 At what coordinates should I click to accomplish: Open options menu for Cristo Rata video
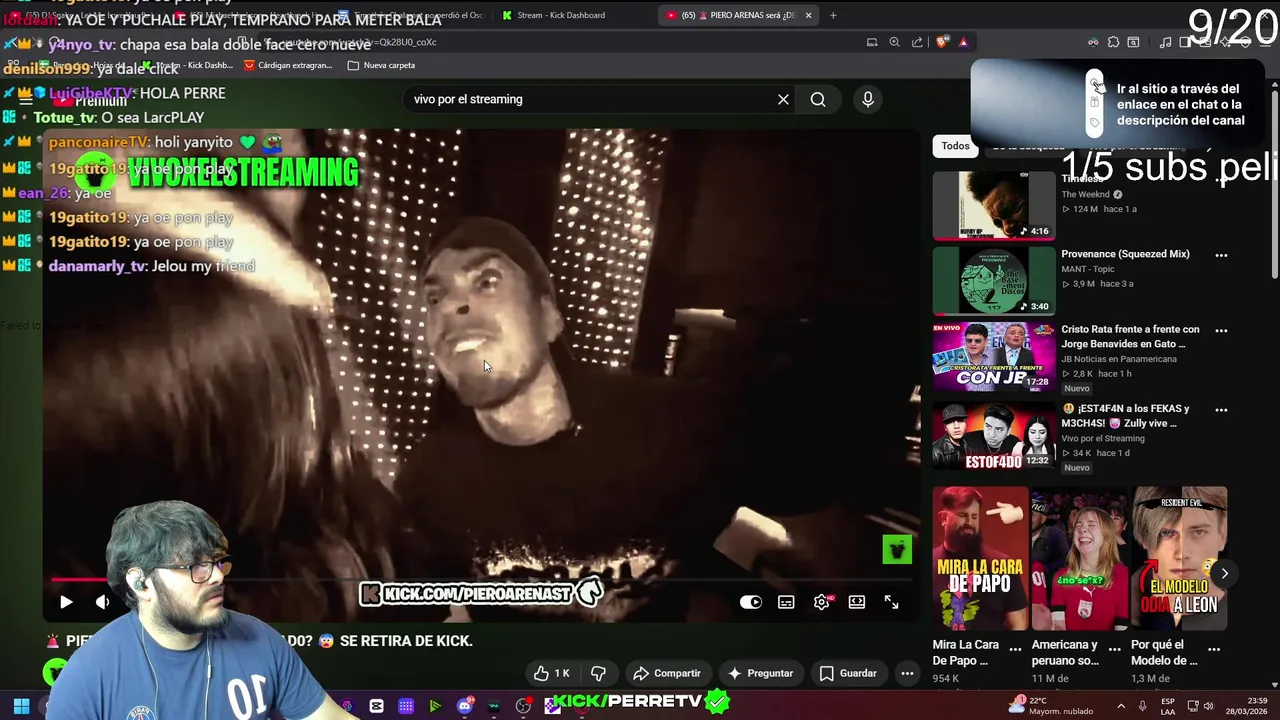[1221, 330]
